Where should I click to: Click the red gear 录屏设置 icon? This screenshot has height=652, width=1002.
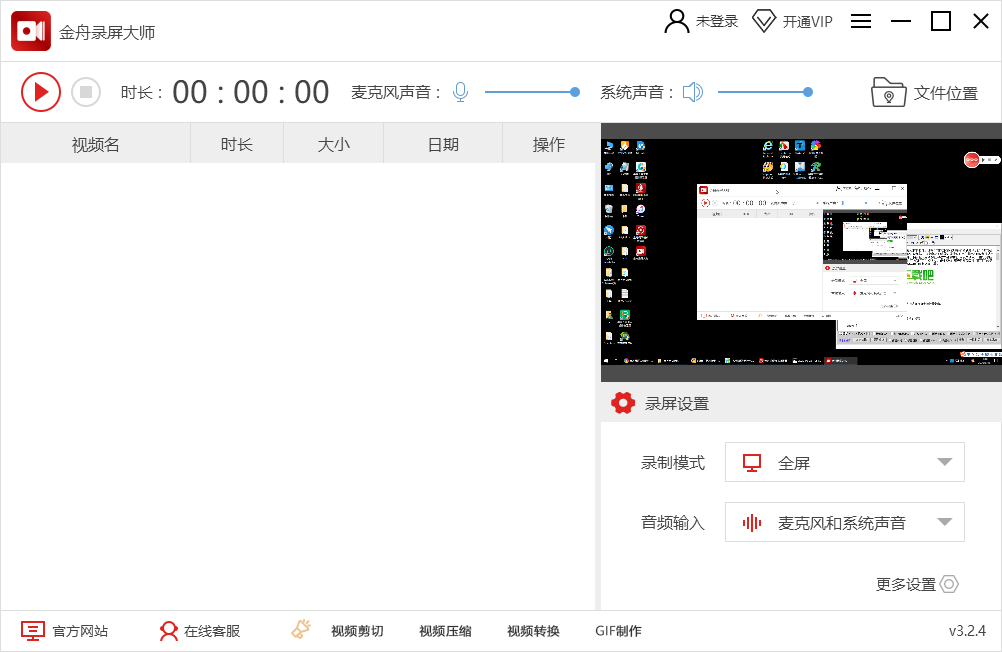623,403
